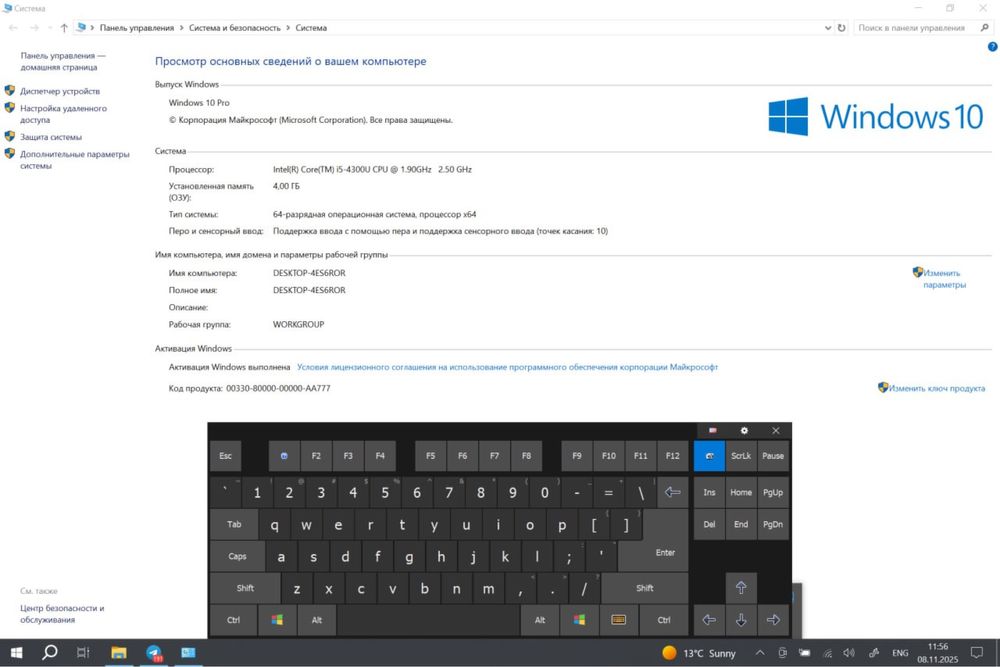The width and height of the screenshot is (1000, 667).
Task: Click the blue help question mark icon
Action: (992, 47)
